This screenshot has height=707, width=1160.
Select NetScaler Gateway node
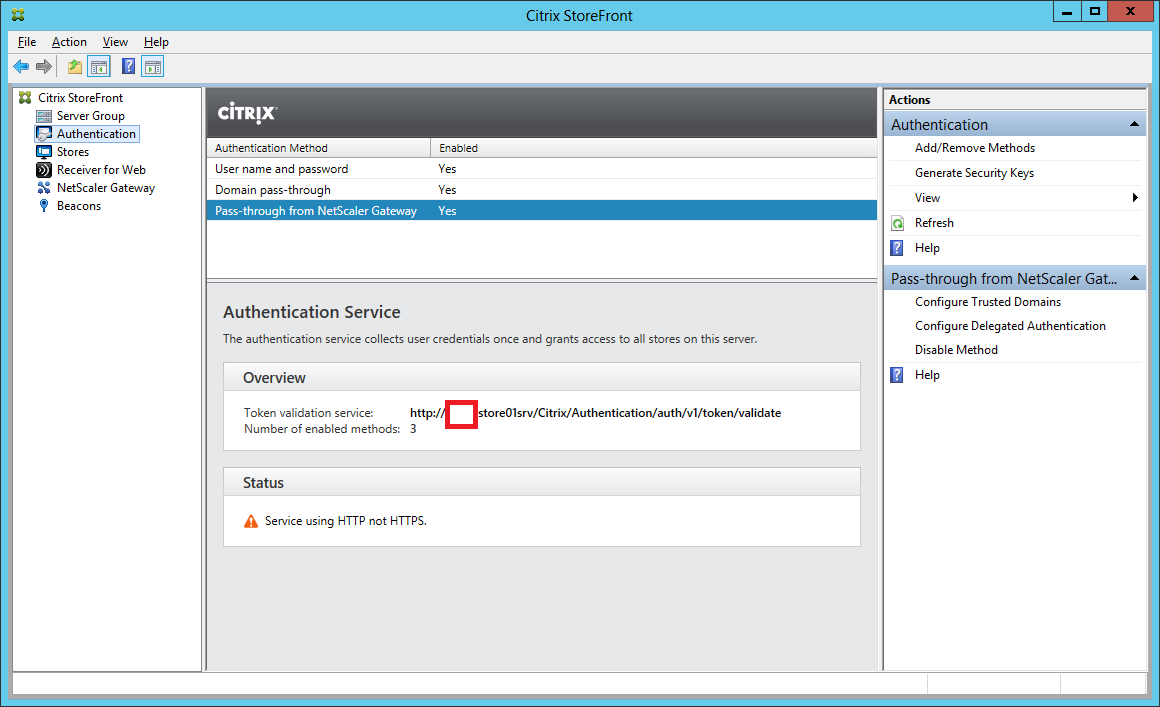pyautogui.click(x=106, y=188)
